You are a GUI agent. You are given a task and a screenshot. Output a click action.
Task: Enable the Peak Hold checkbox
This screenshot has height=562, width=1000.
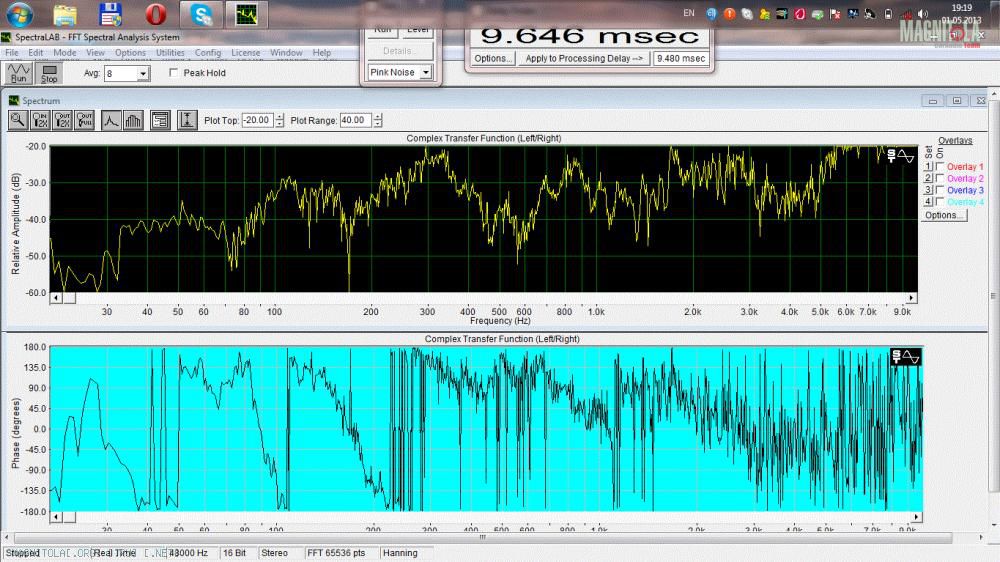[x=173, y=73]
